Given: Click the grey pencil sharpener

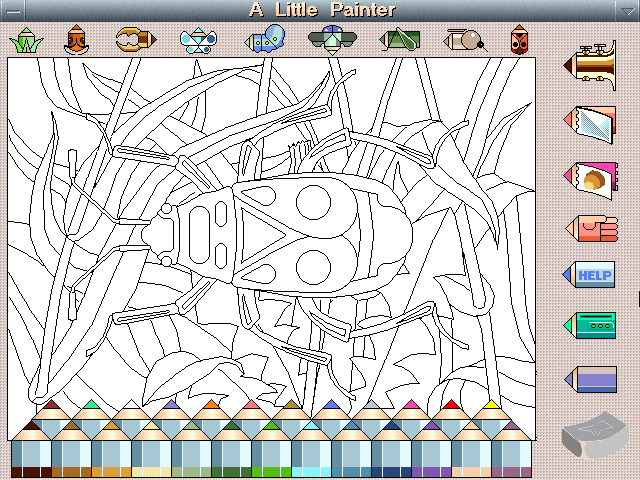Looking at the screenshot, I should pos(595,436).
